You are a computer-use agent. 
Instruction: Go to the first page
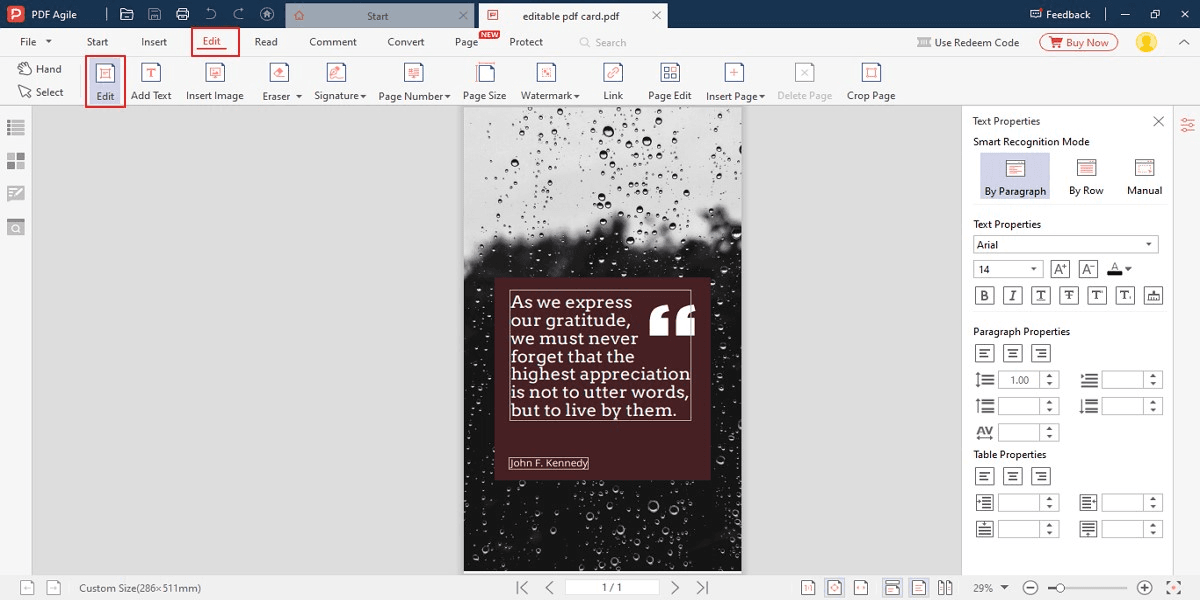[x=522, y=588]
